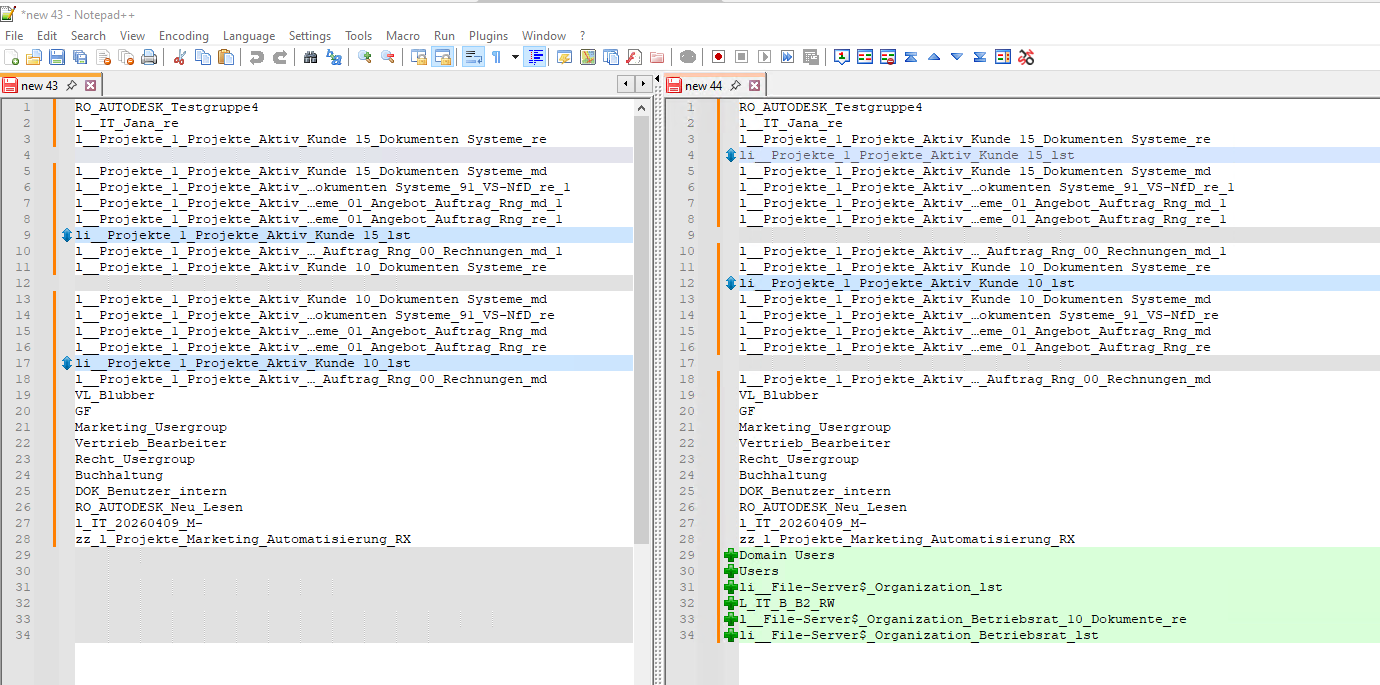Close the new 43 tab
The height and width of the screenshot is (685, 1380).
90,86
